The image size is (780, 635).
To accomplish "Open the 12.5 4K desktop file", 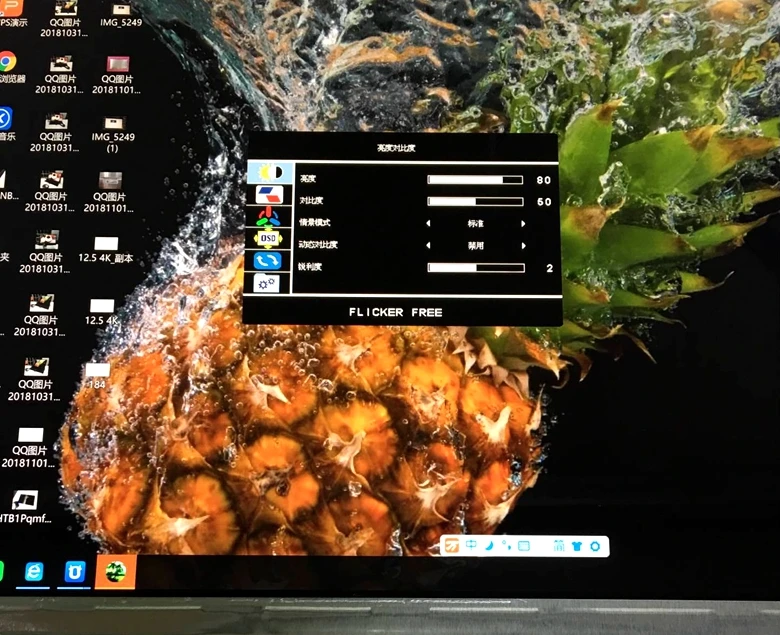I will click(101, 313).
